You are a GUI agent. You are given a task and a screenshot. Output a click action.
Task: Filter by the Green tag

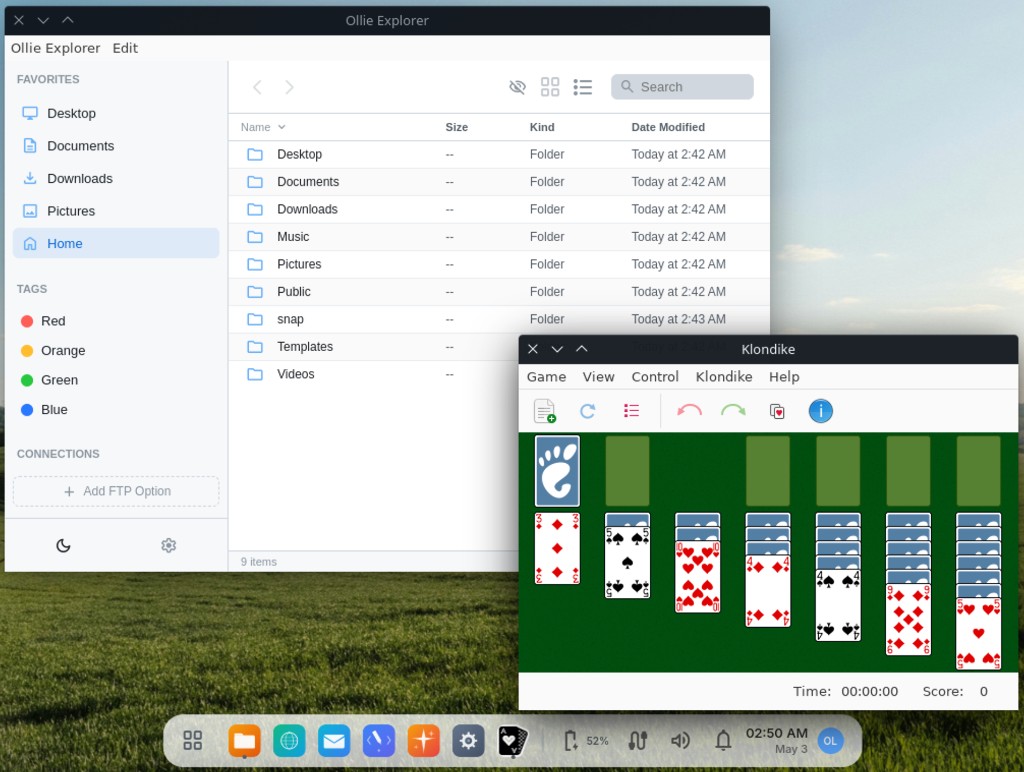point(49,380)
